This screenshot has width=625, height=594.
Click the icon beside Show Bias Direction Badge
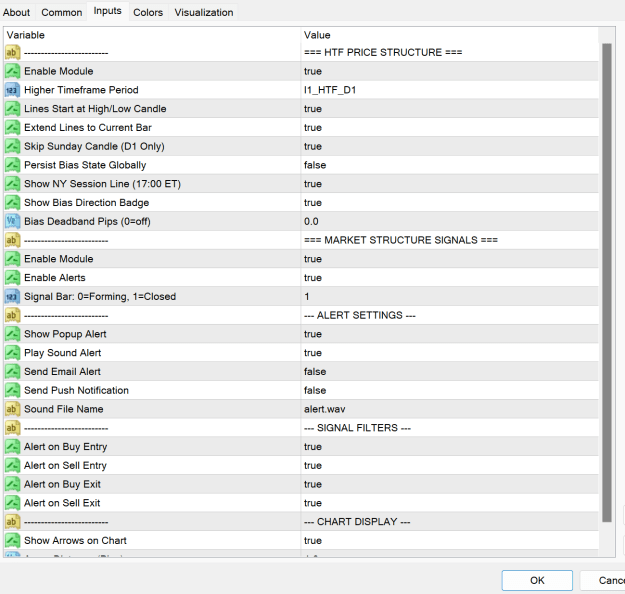(12, 203)
